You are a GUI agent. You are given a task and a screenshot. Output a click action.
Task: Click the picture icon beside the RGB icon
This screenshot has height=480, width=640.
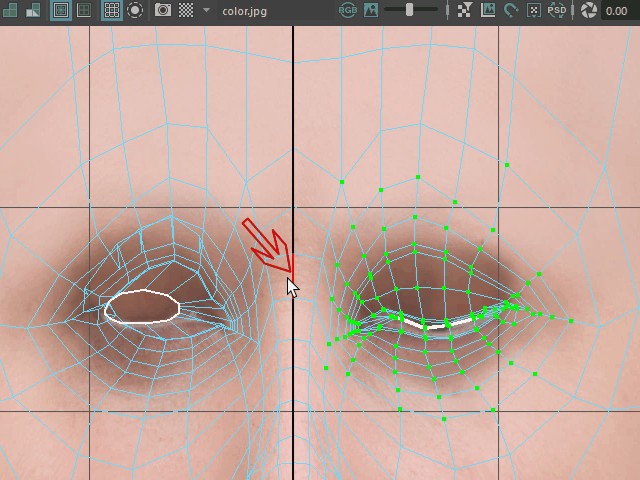[371, 11]
